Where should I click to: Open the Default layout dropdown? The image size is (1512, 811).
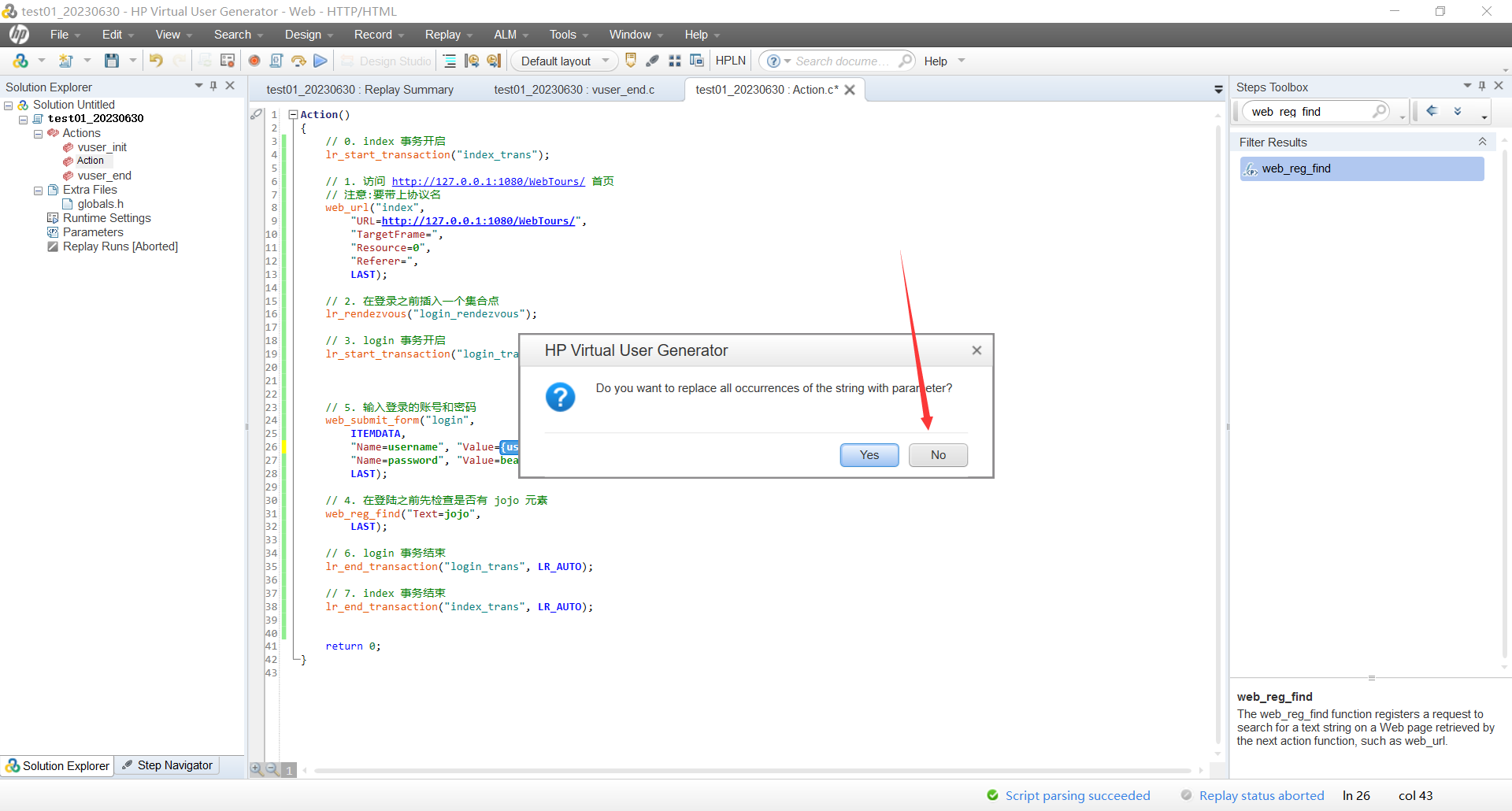tap(565, 61)
